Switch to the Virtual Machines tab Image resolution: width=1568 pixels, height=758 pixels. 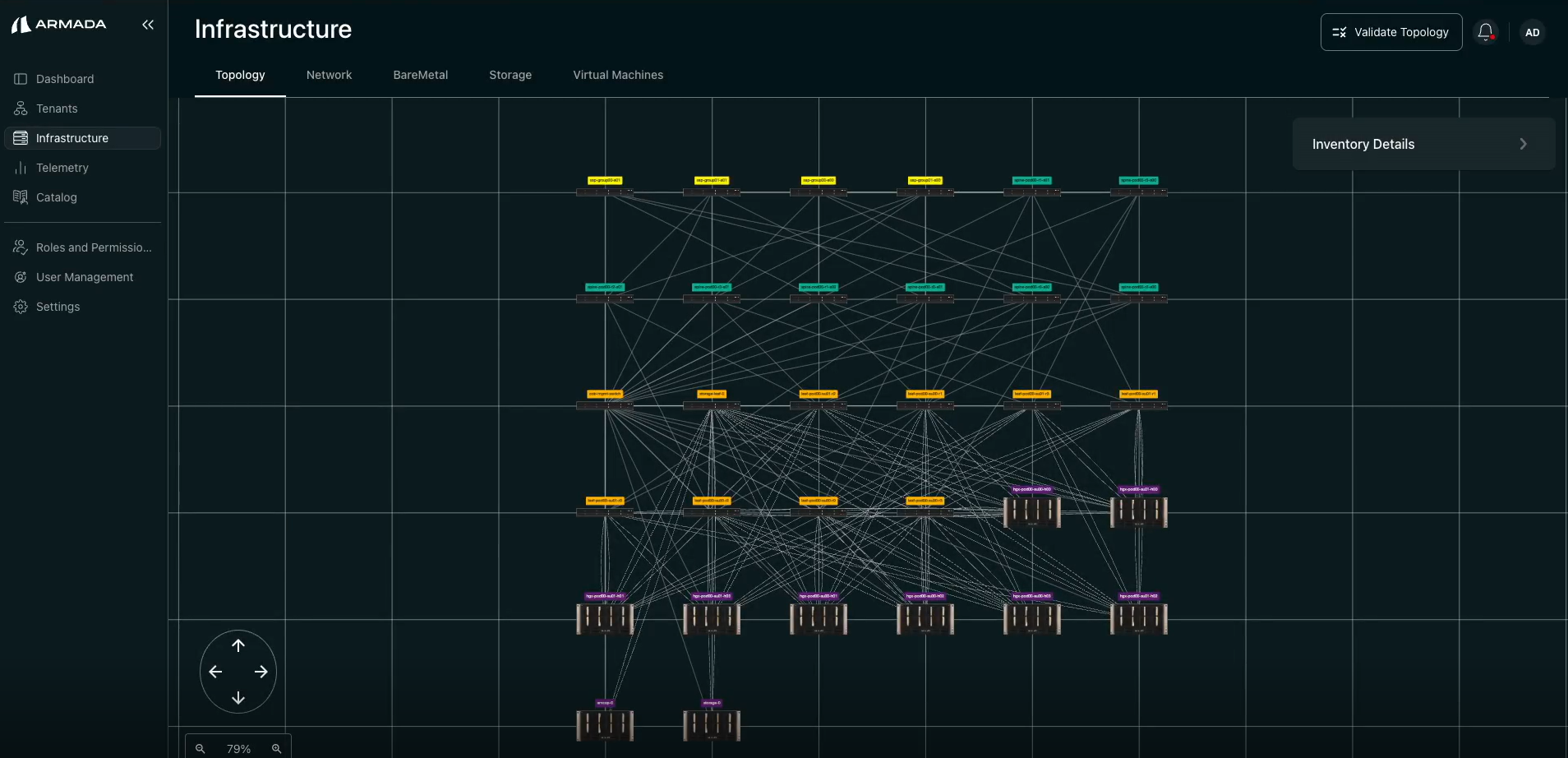click(618, 75)
